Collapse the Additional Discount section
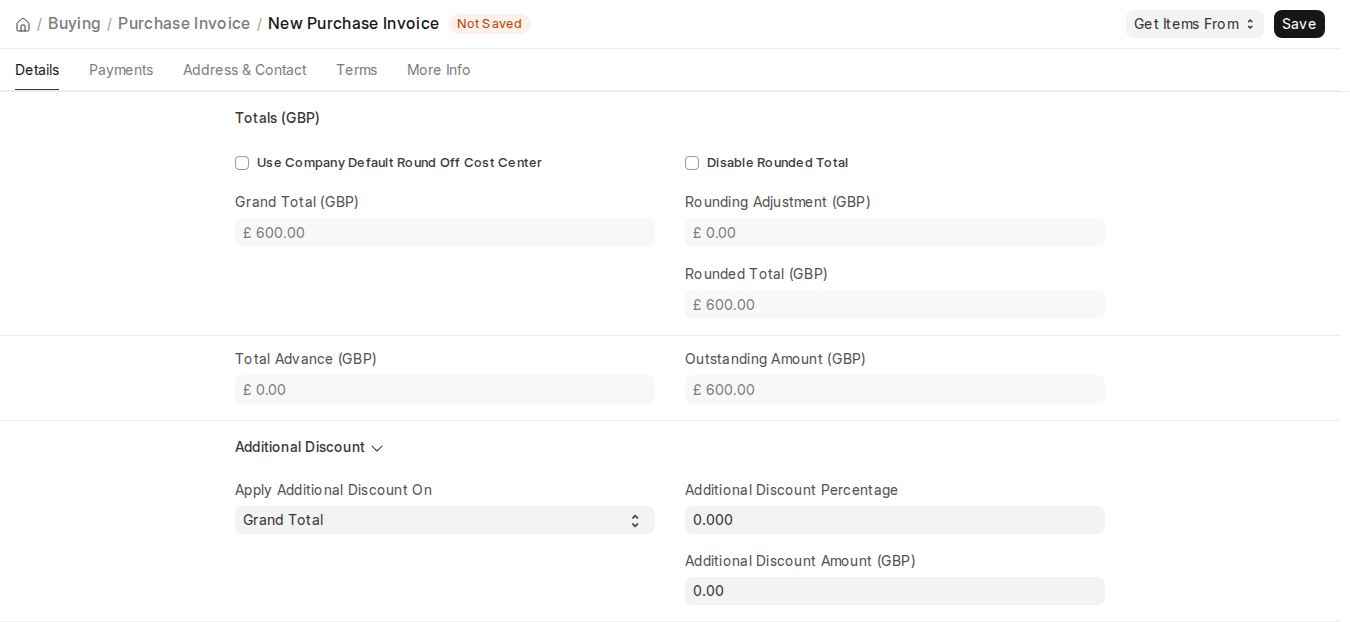1350x622 pixels. (309, 447)
